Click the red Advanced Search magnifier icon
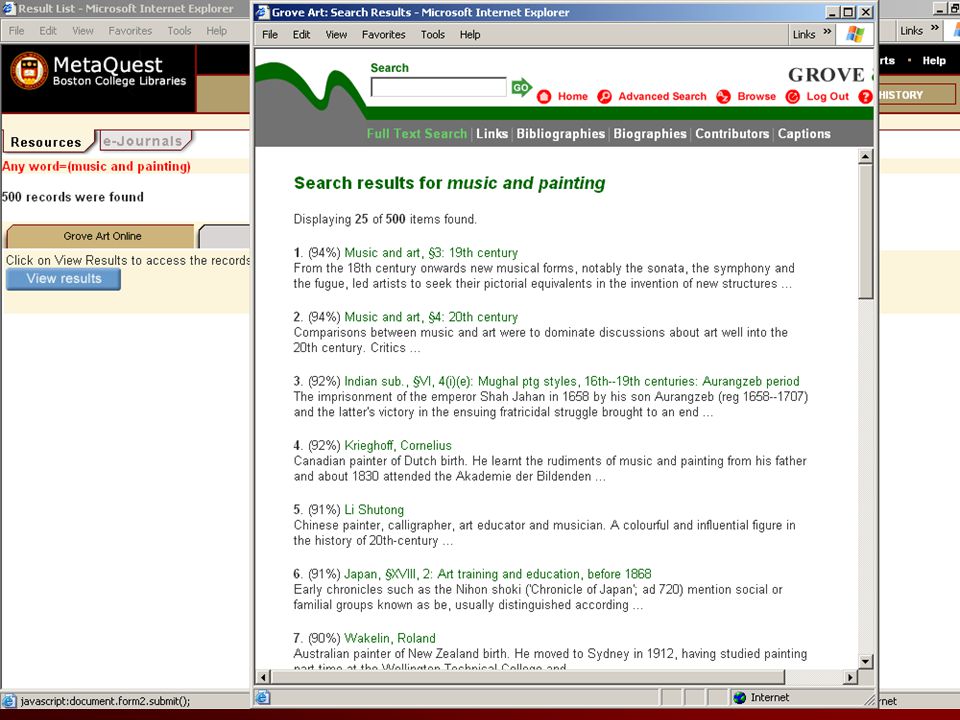This screenshot has width=960, height=720. pos(604,97)
